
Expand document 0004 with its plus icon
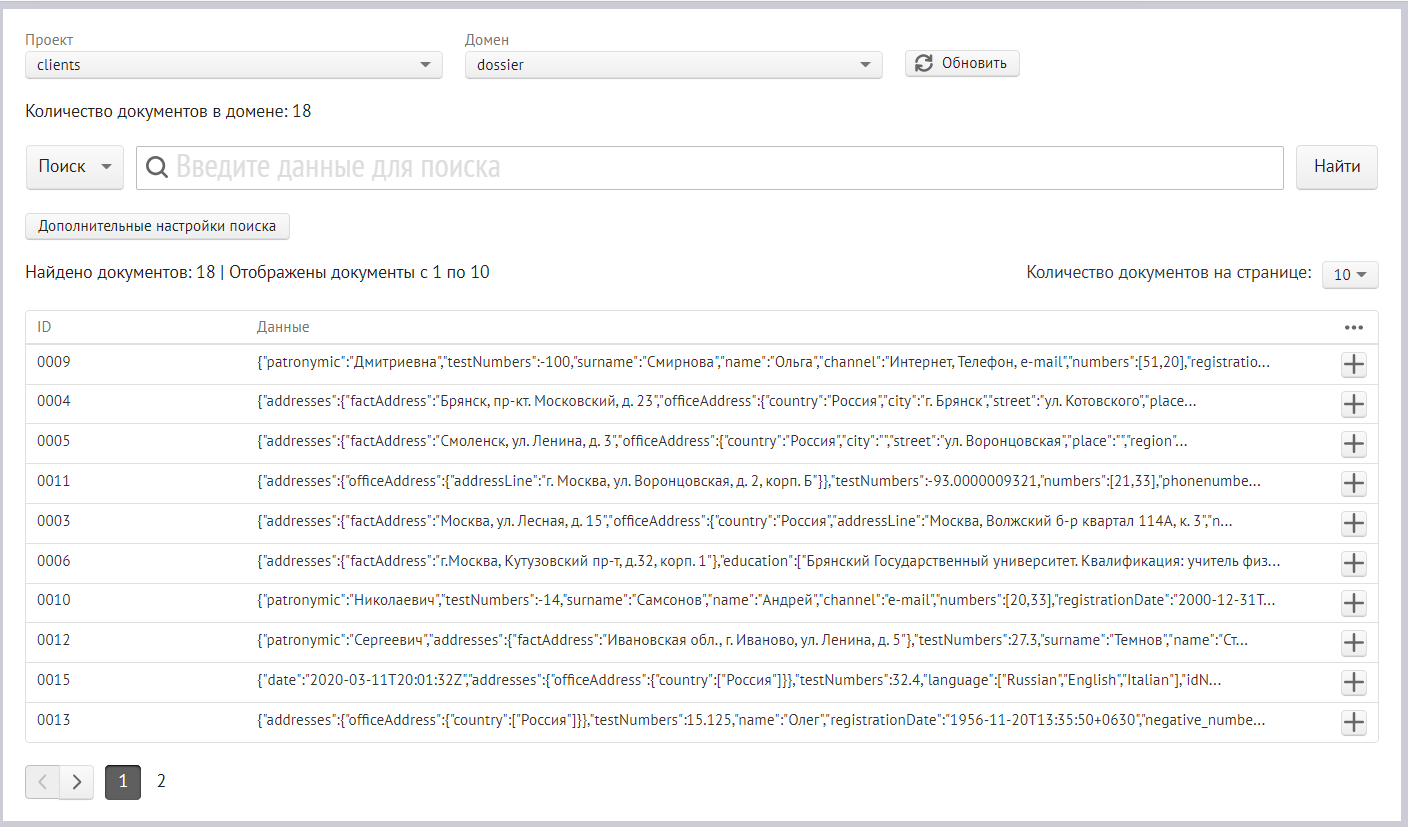[x=1353, y=404]
